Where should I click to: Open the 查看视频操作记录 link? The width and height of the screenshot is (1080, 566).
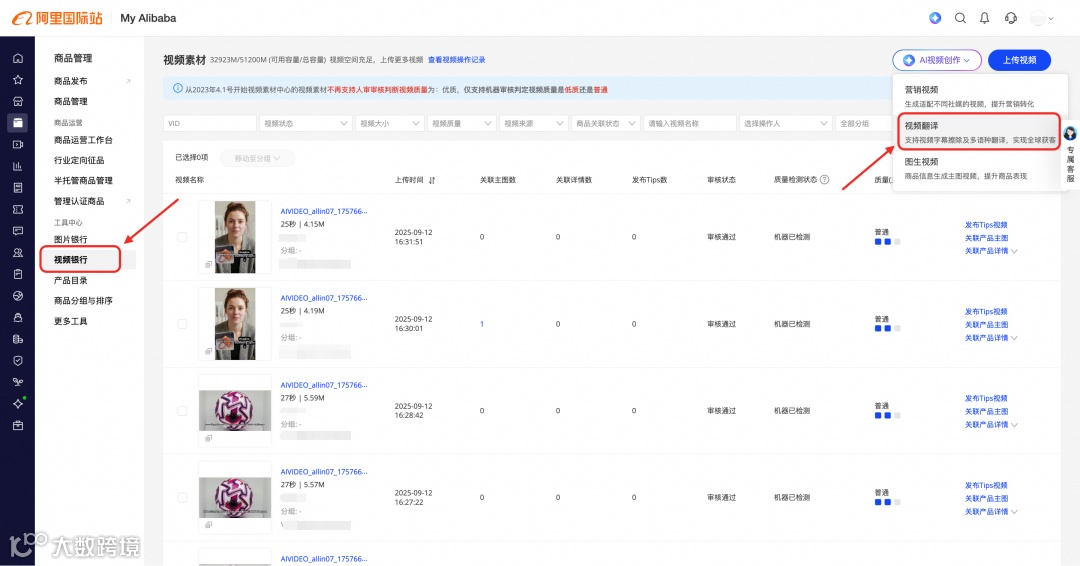457,60
